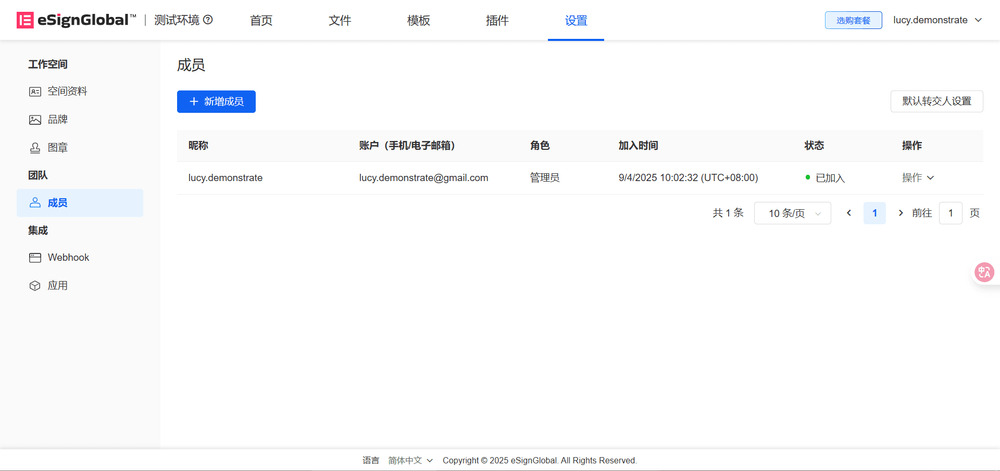Open 应用 apps in the sidebar
The image size is (1000, 471).
(x=58, y=285)
